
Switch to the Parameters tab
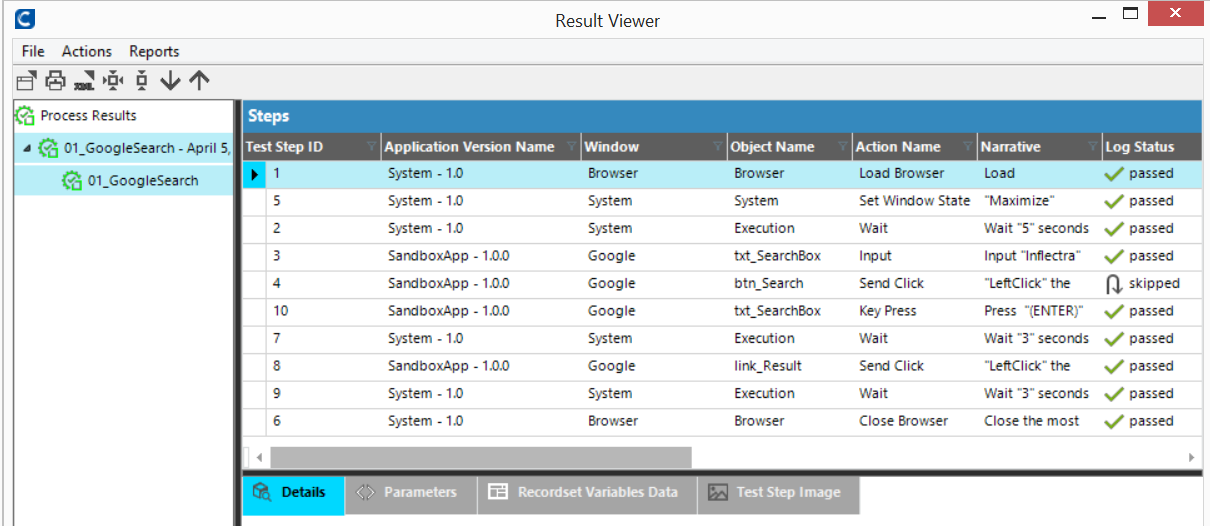[x=410, y=492]
